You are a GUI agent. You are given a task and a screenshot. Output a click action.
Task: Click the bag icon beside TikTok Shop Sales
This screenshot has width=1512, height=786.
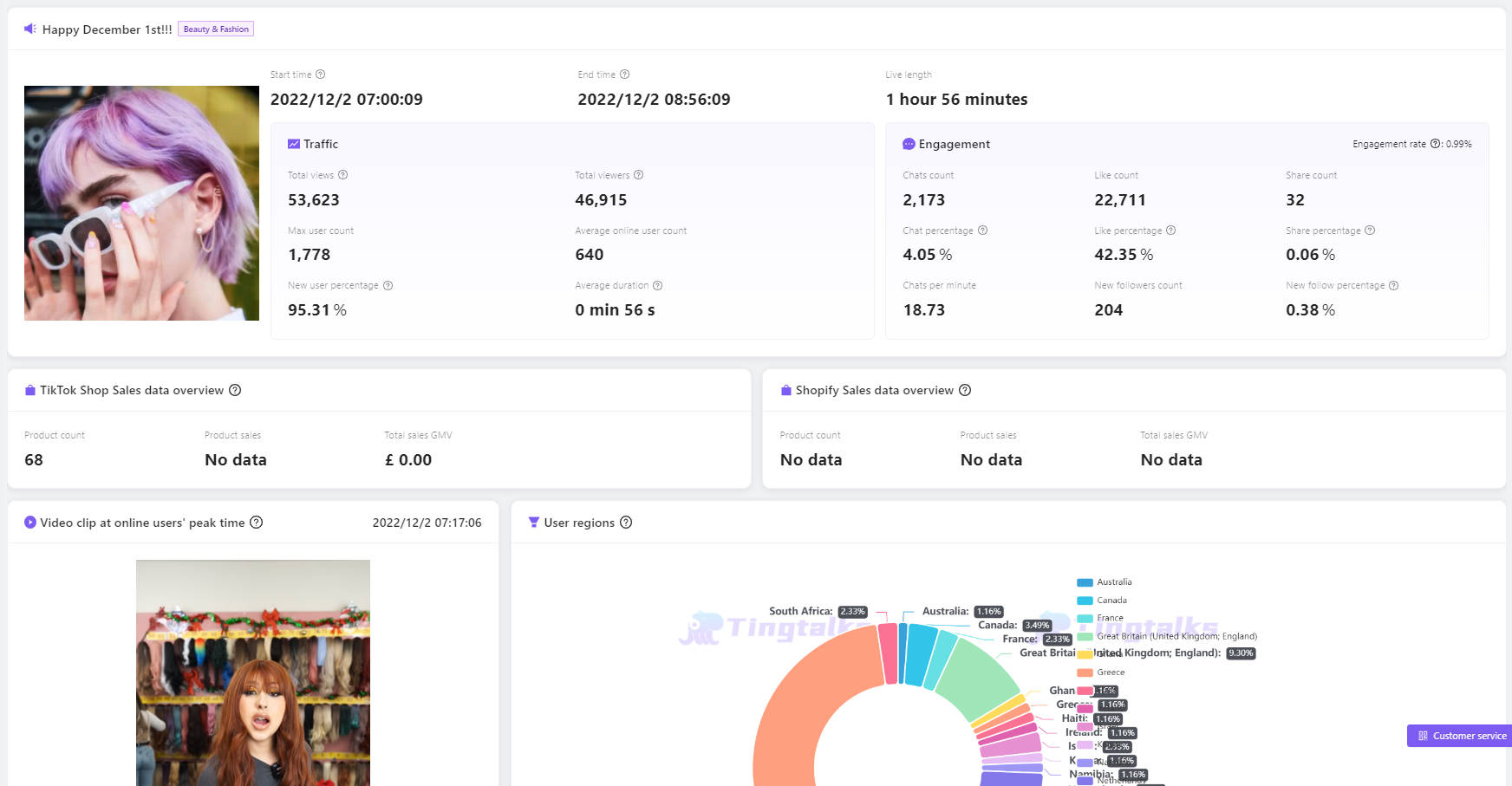click(29, 390)
